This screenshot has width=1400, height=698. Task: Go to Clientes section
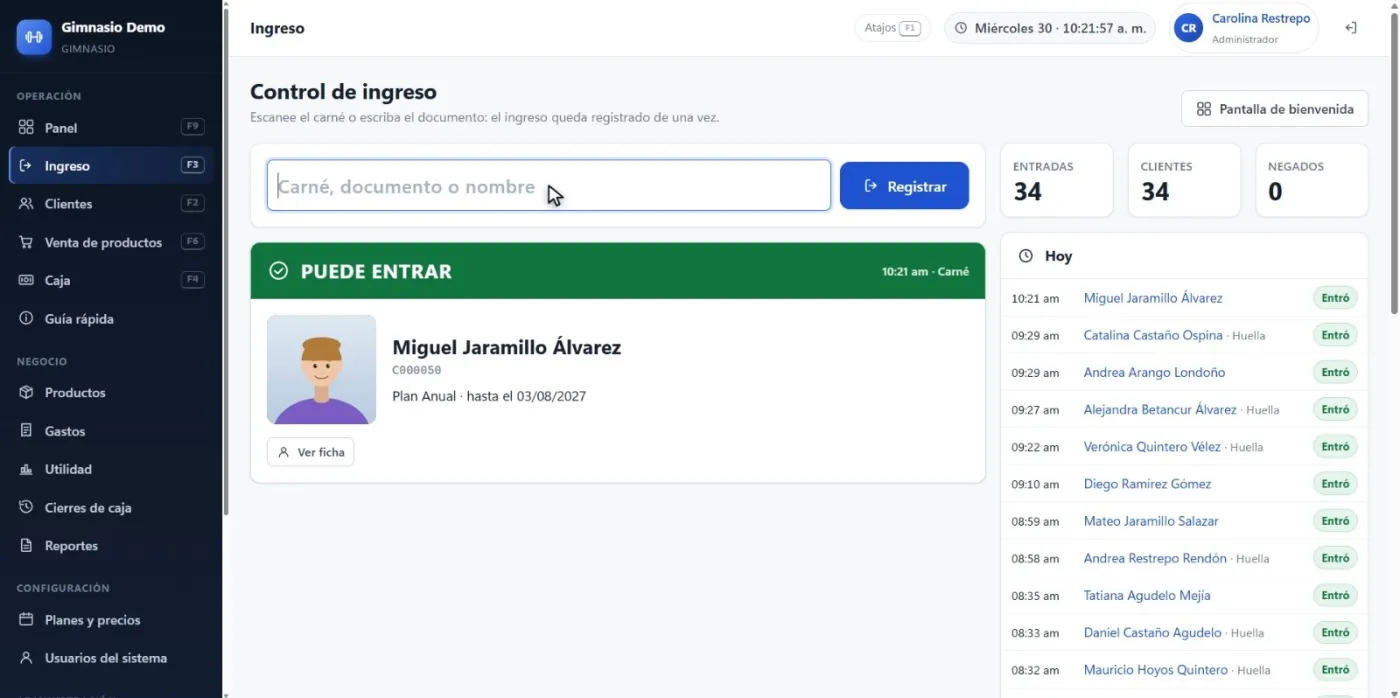point(111,204)
